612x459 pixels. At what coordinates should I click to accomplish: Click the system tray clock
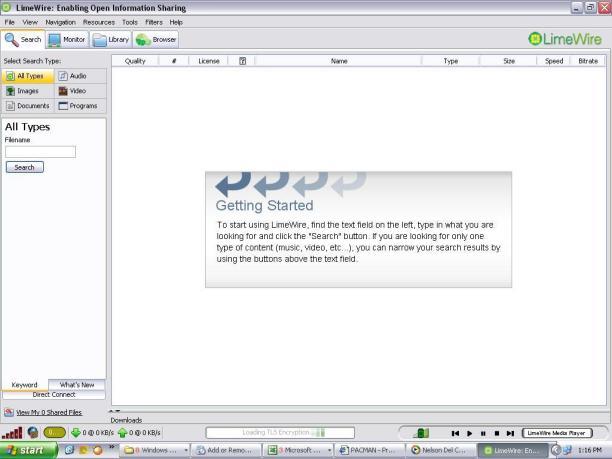pos(589,450)
